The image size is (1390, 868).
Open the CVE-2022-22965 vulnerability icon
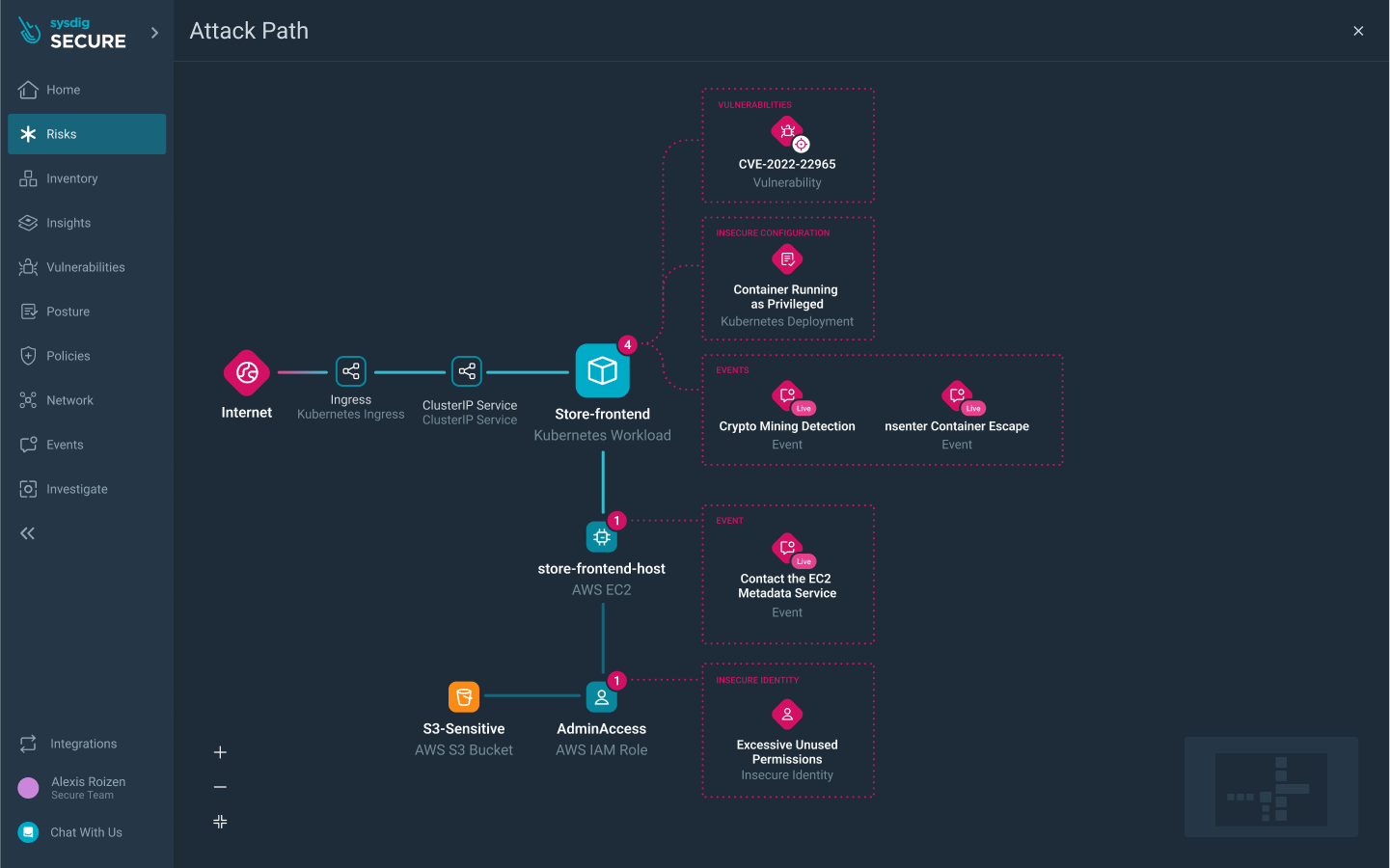[x=787, y=132]
